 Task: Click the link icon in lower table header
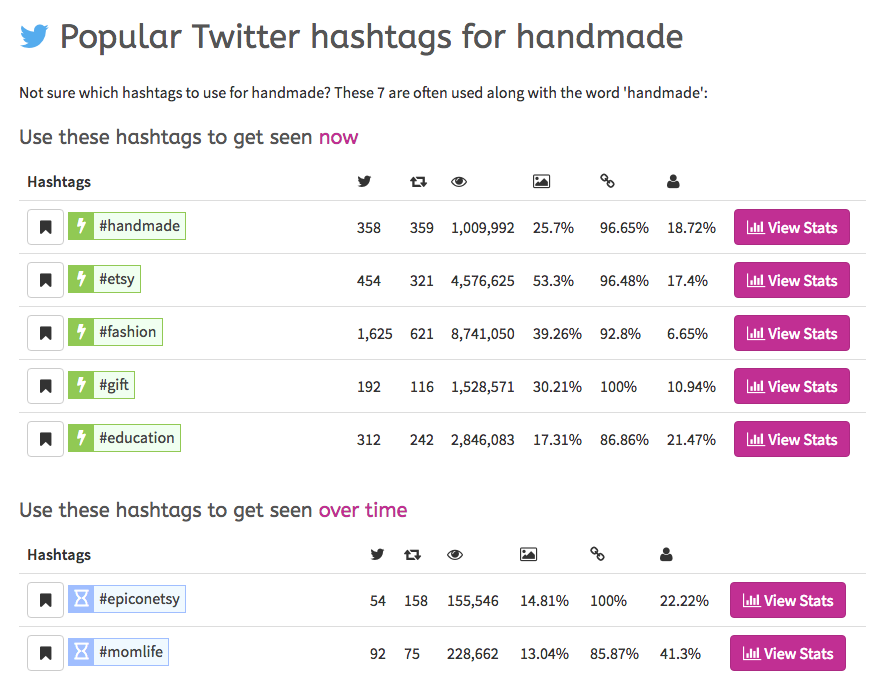point(597,554)
